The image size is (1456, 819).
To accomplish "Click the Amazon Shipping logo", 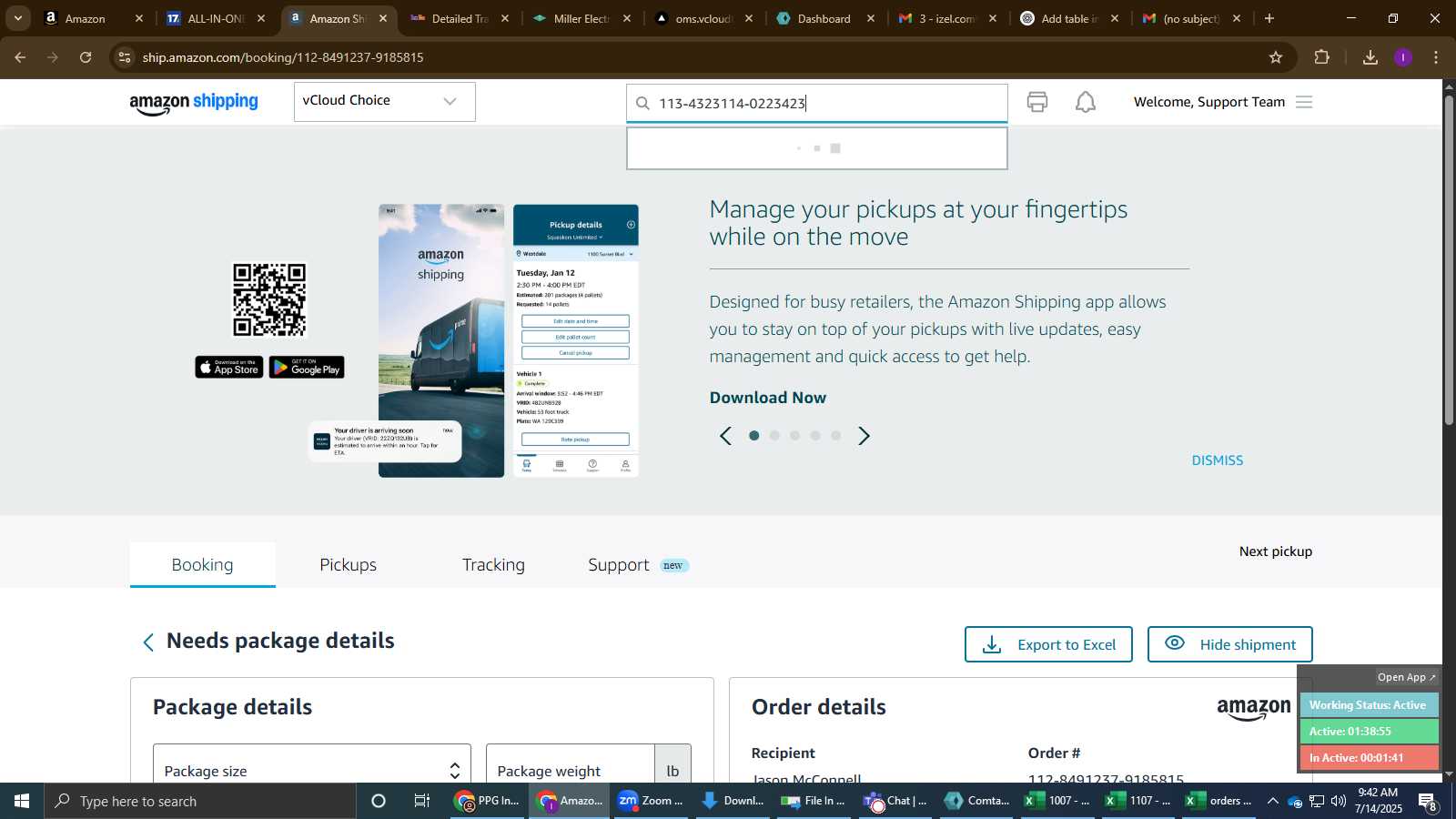I will (x=194, y=103).
